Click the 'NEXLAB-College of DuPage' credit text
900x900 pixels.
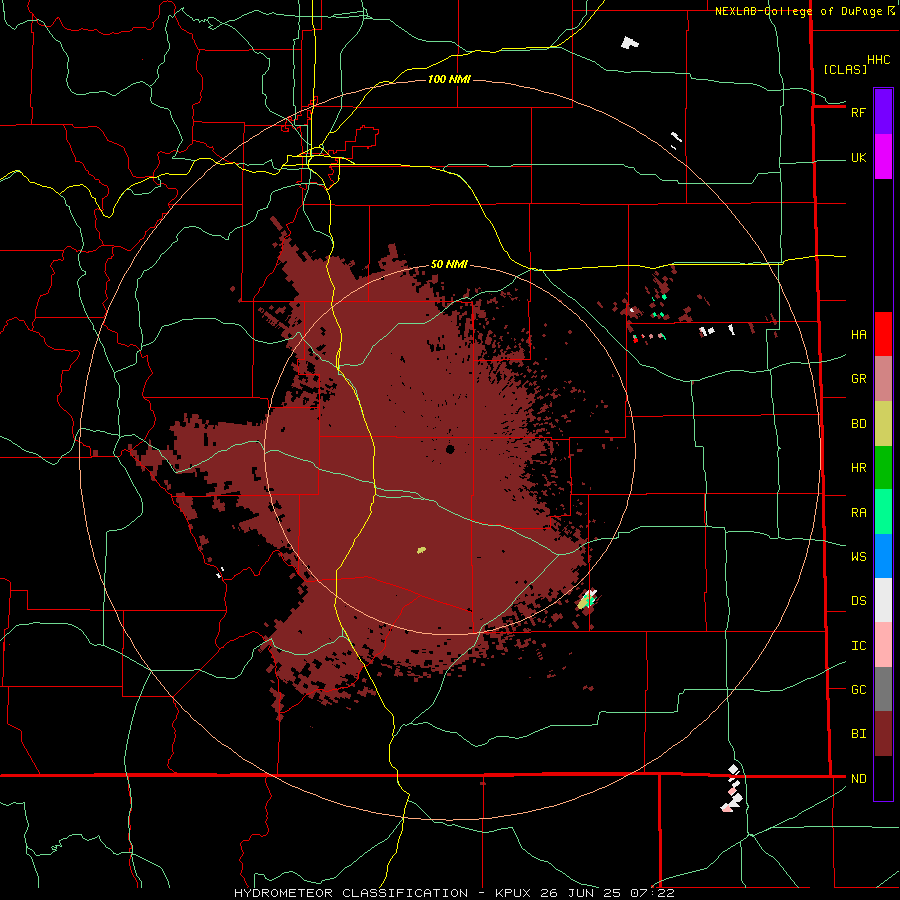click(798, 11)
